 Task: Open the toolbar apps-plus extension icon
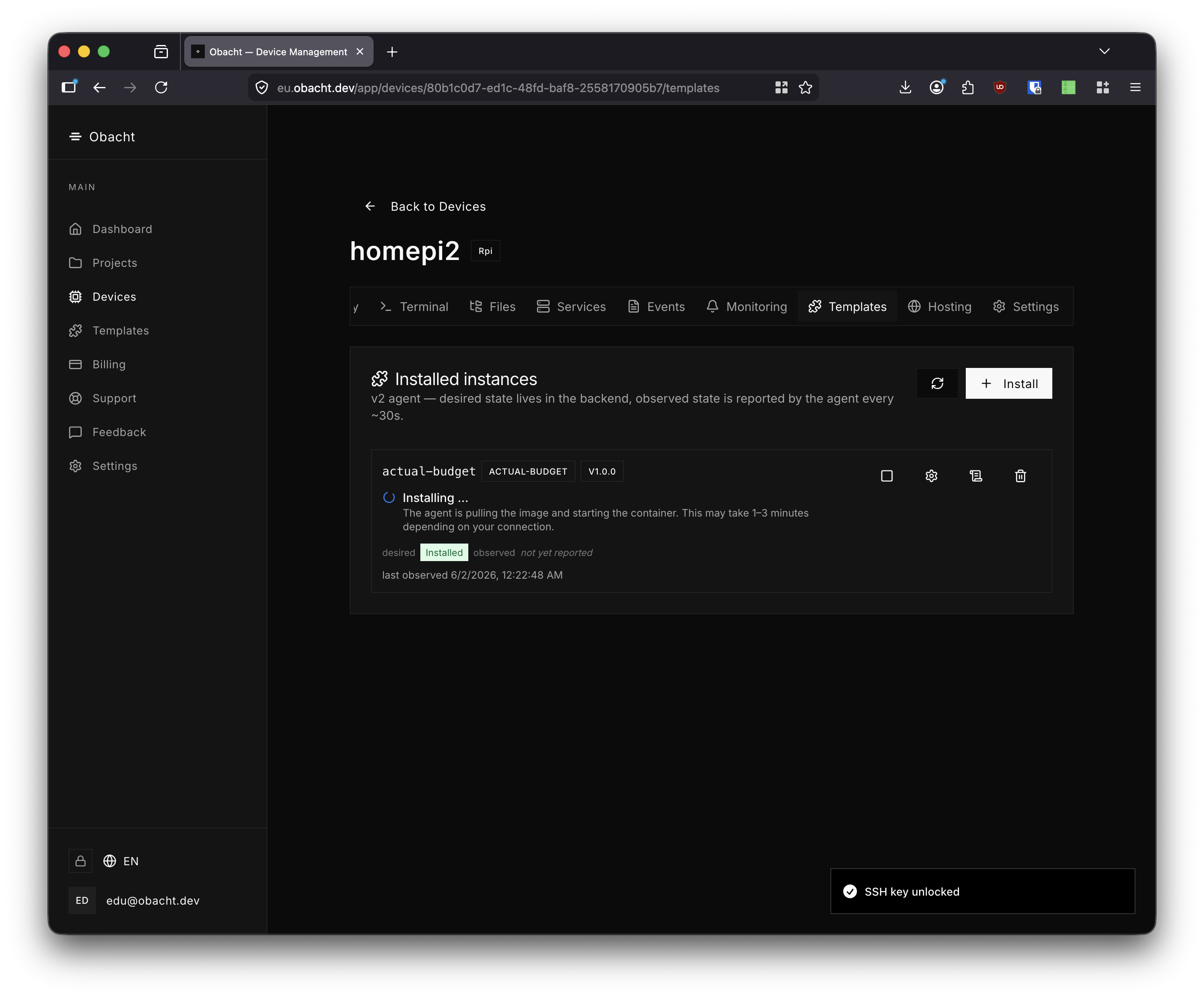coord(1102,87)
